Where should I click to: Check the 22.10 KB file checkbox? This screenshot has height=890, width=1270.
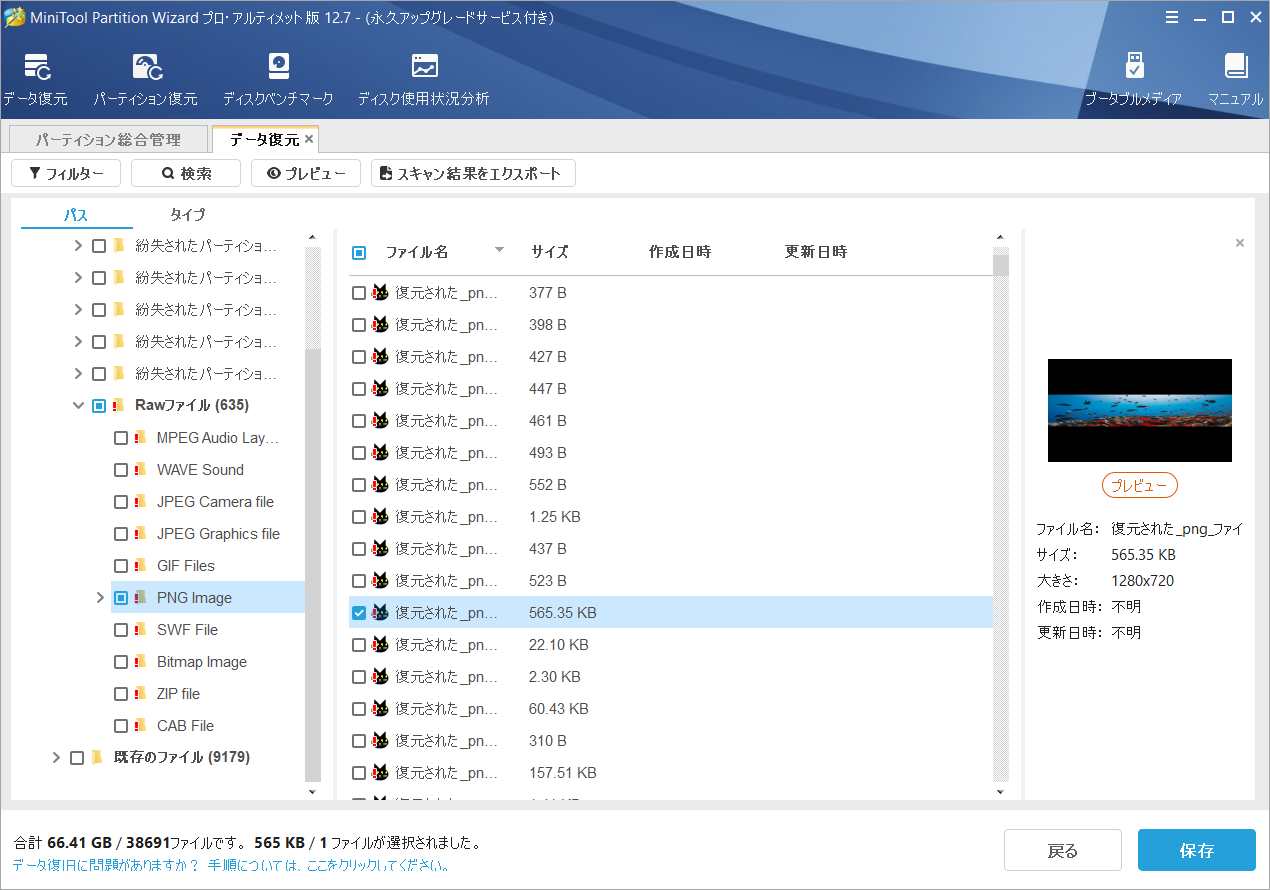coord(359,645)
